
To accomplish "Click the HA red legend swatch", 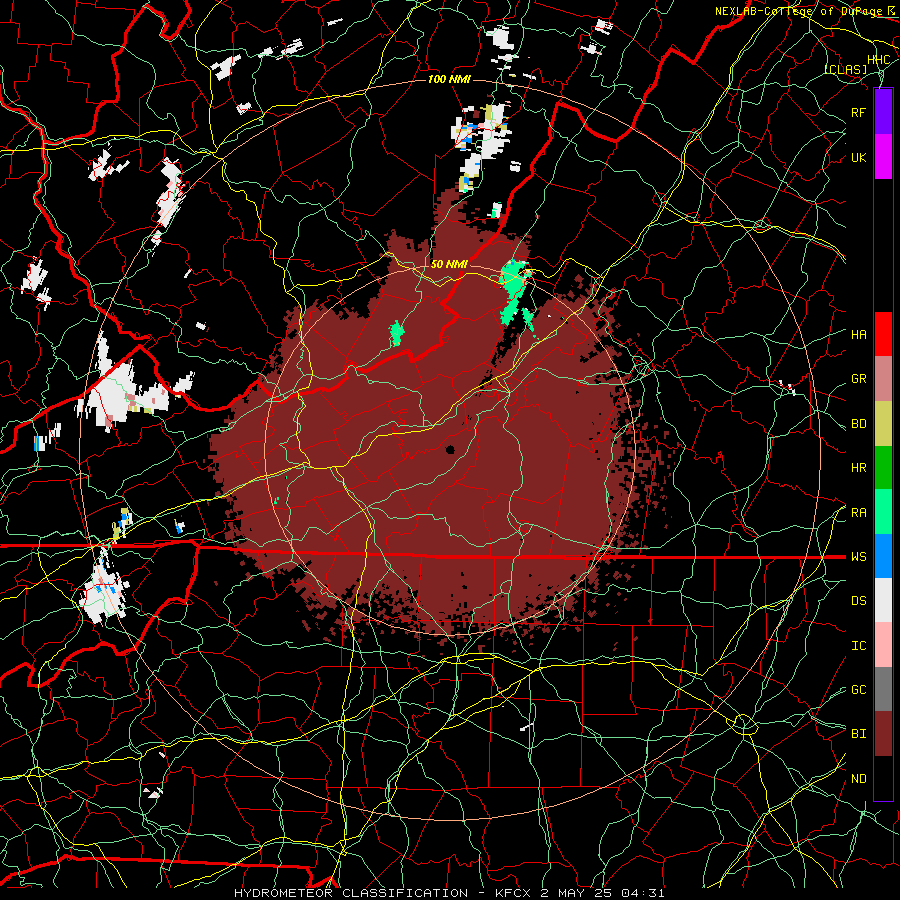I will (x=883, y=334).
